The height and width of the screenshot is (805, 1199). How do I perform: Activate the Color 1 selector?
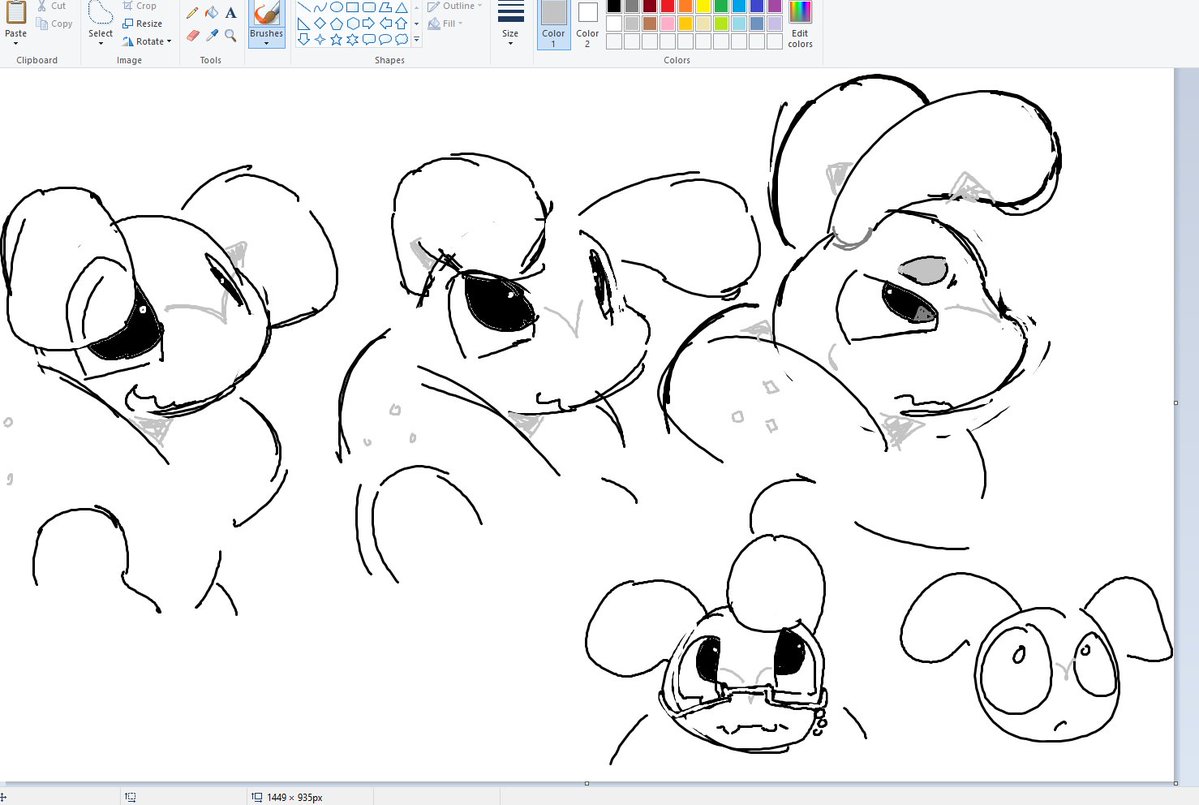click(554, 24)
